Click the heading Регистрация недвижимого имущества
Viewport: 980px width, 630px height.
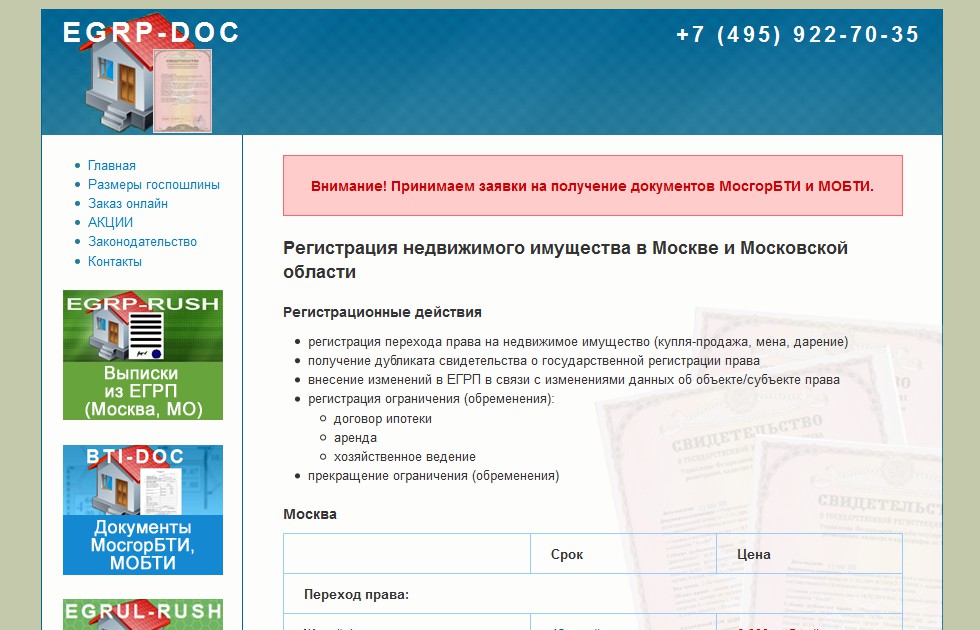coord(566,260)
